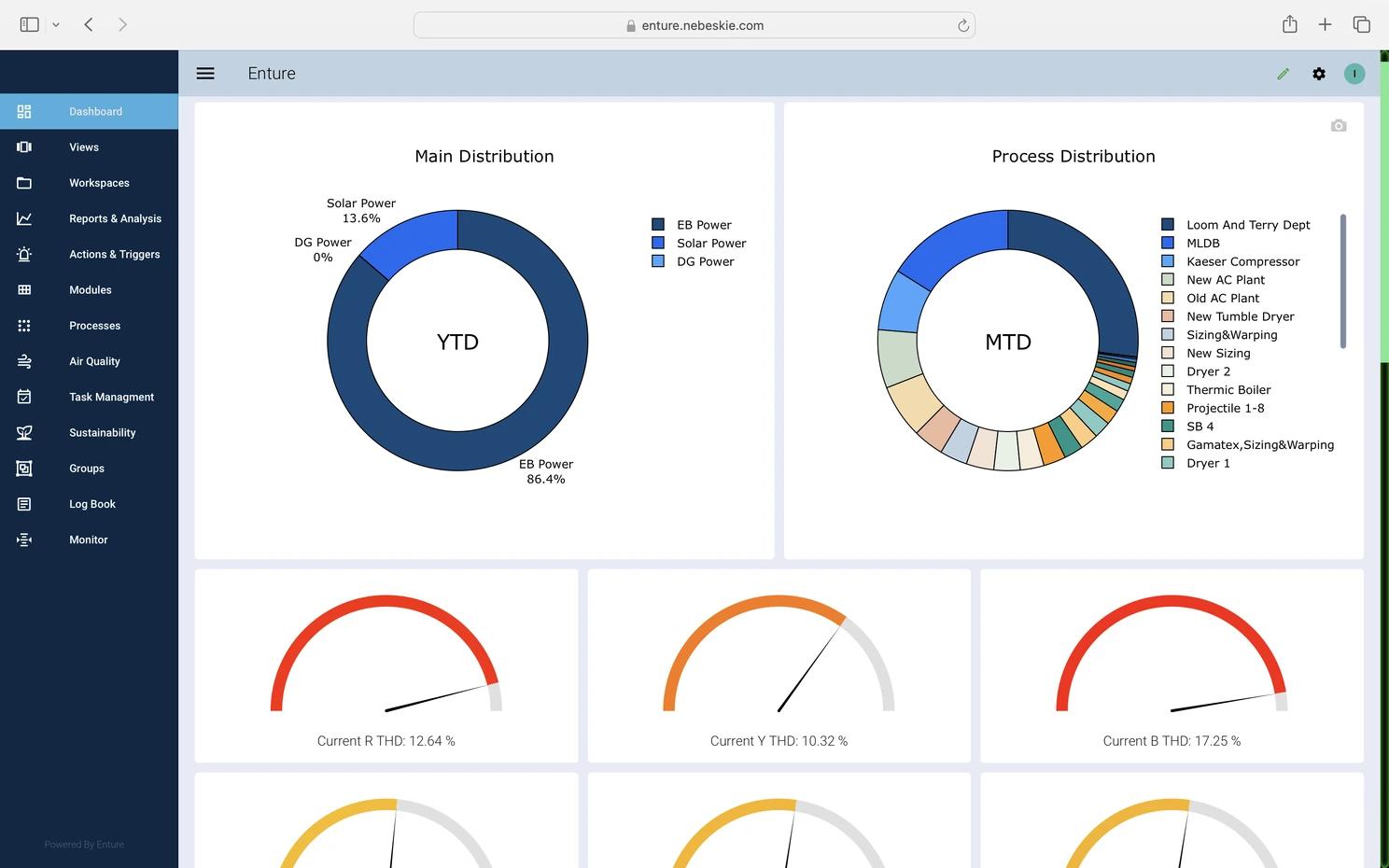Go back with browser back arrow
The image size is (1389, 868).
click(89, 24)
